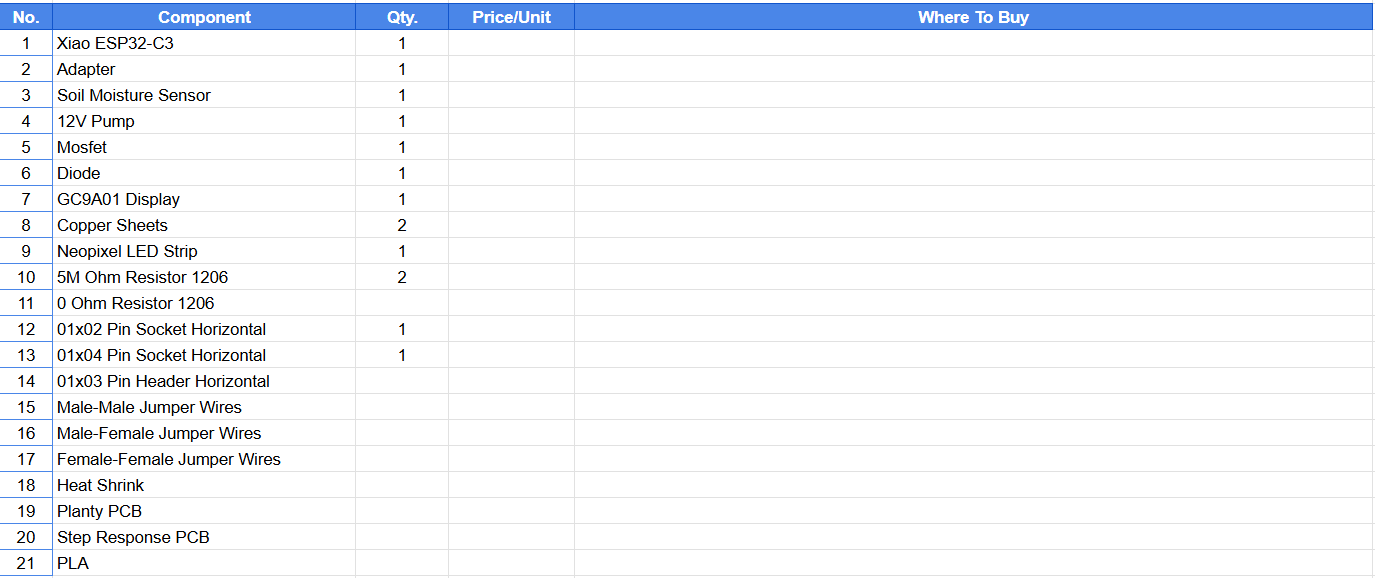Click the Where To Buy cell for Mosfet
This screenshot has width=1375, height=578.
tap(973, 147)
